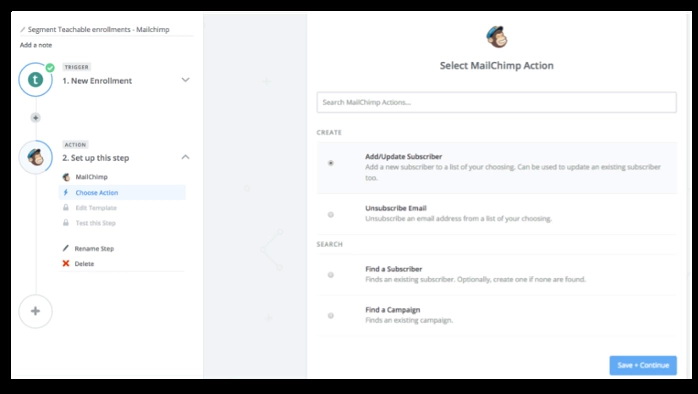This screenshot has width=698, height=394.
Task: Click the Add/Update Subscriber option title
Action: pyautogui.click(x=404, y=157)
